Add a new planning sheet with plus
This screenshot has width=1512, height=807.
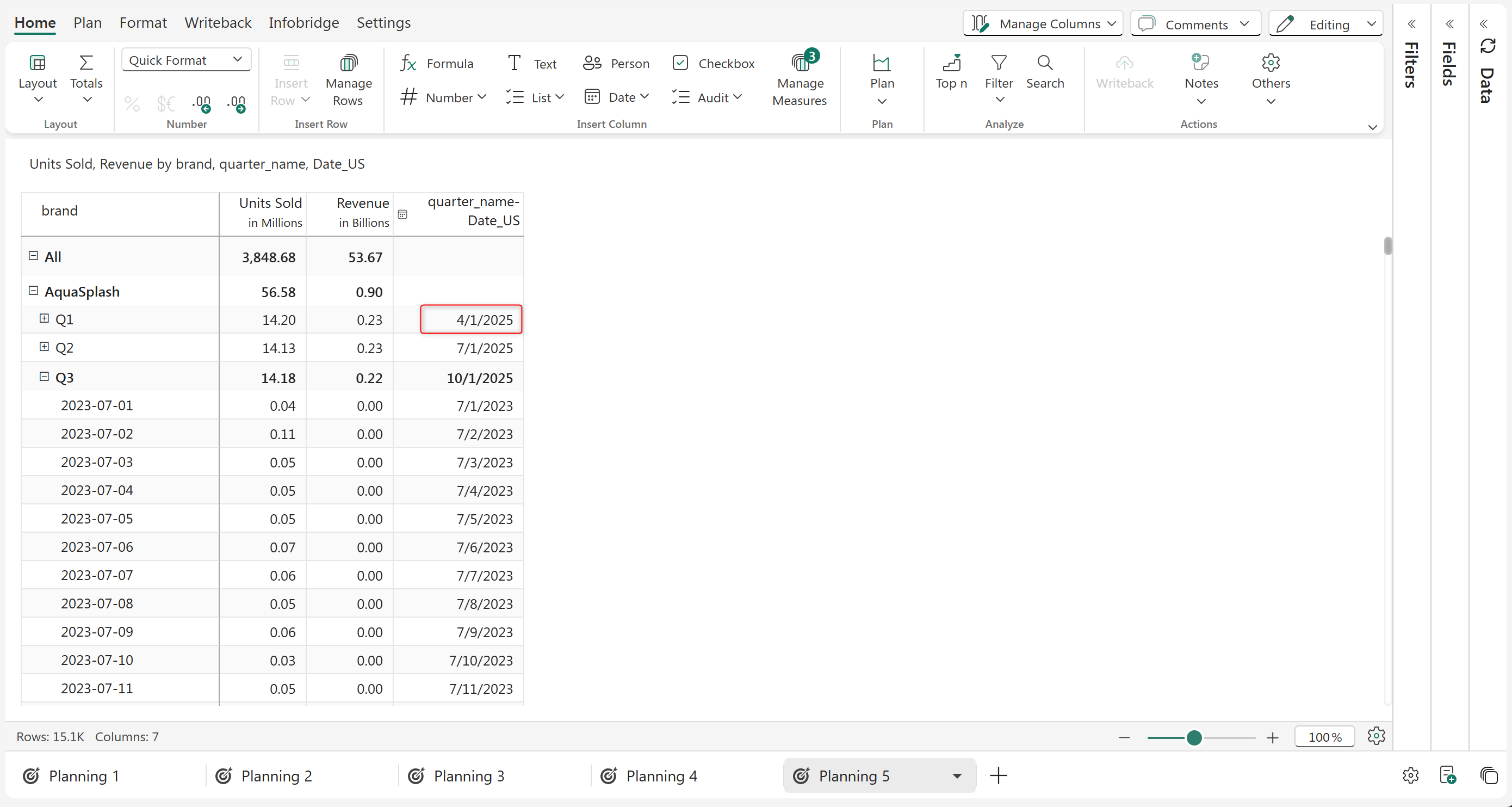[998, 776]
